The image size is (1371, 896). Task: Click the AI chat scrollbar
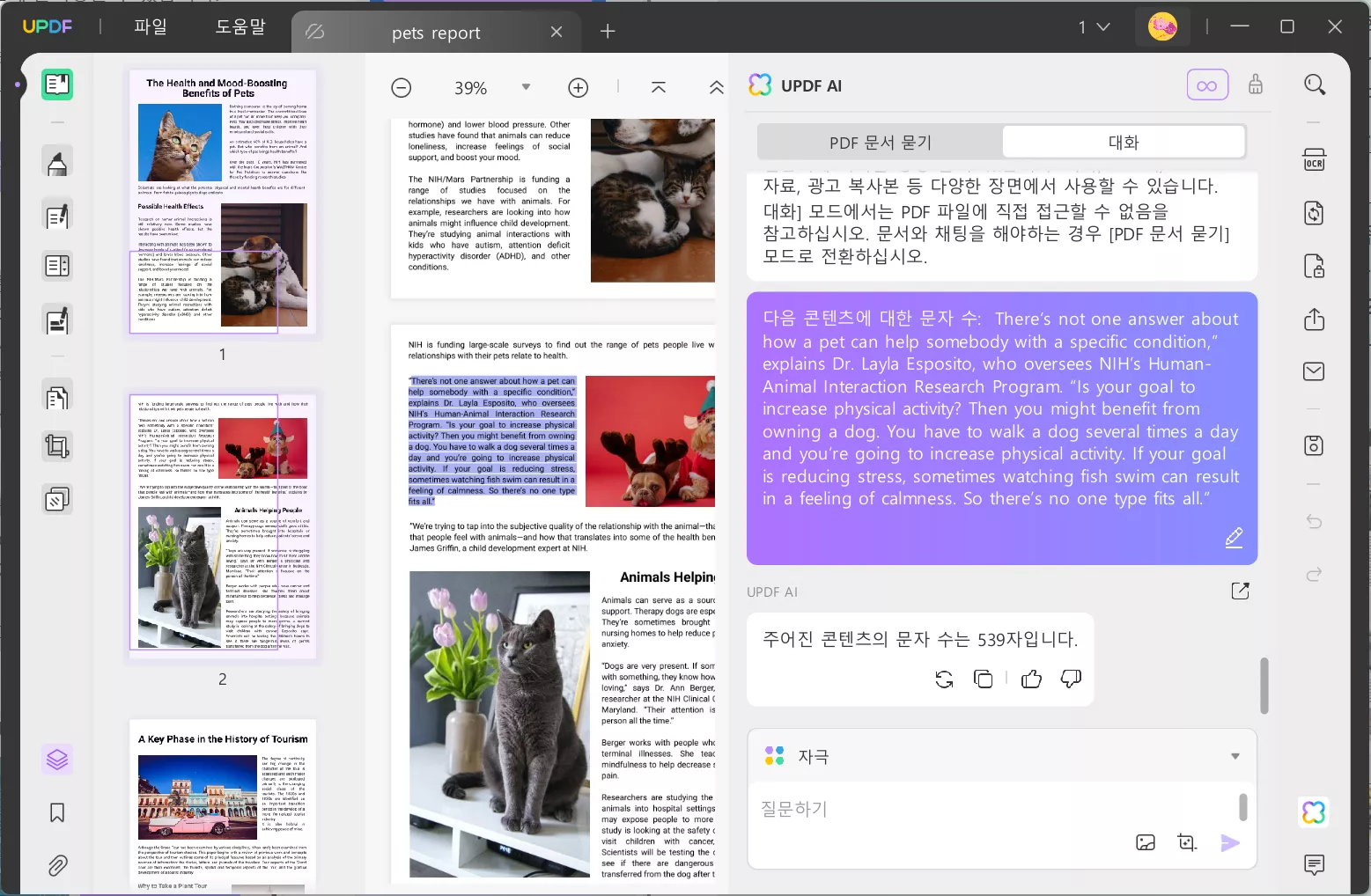click(x=1264, y=685)
